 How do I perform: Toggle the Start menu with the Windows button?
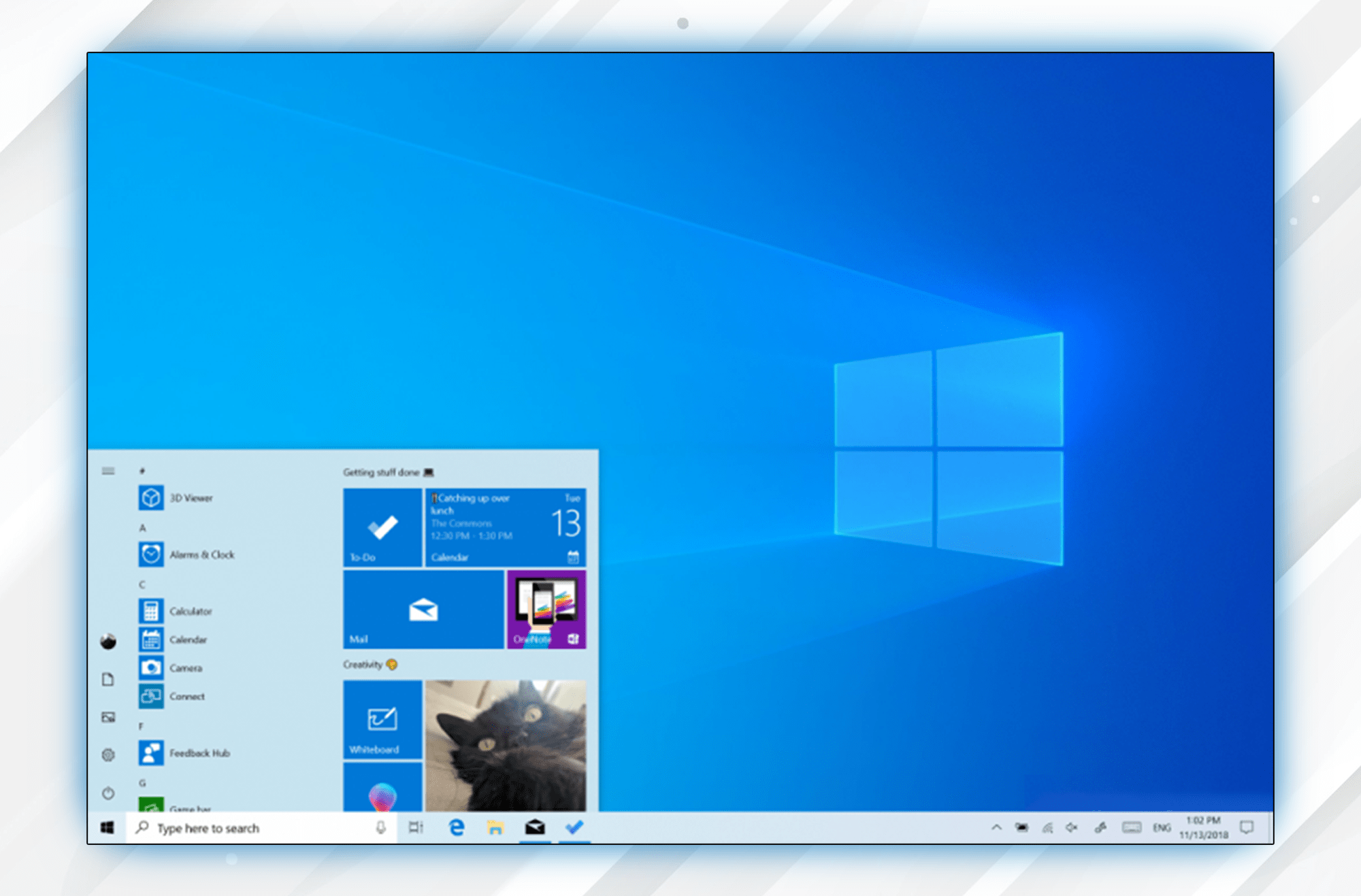(x=108, y=827)
